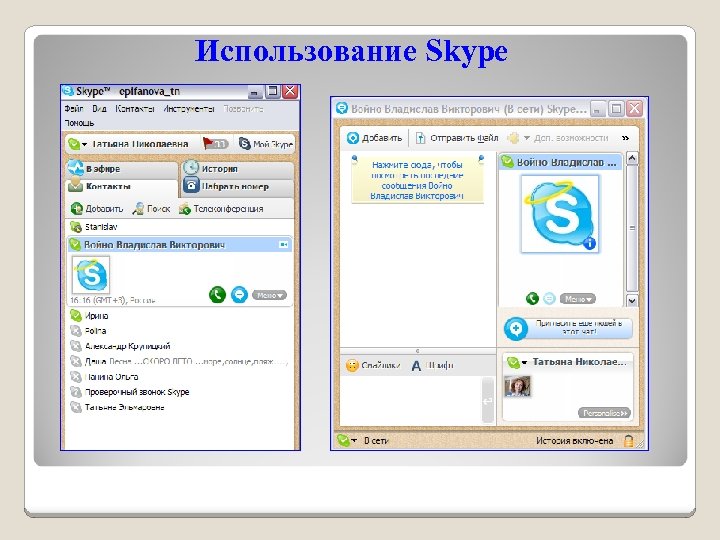Switch to the Контакты tab

pos(122,186)
